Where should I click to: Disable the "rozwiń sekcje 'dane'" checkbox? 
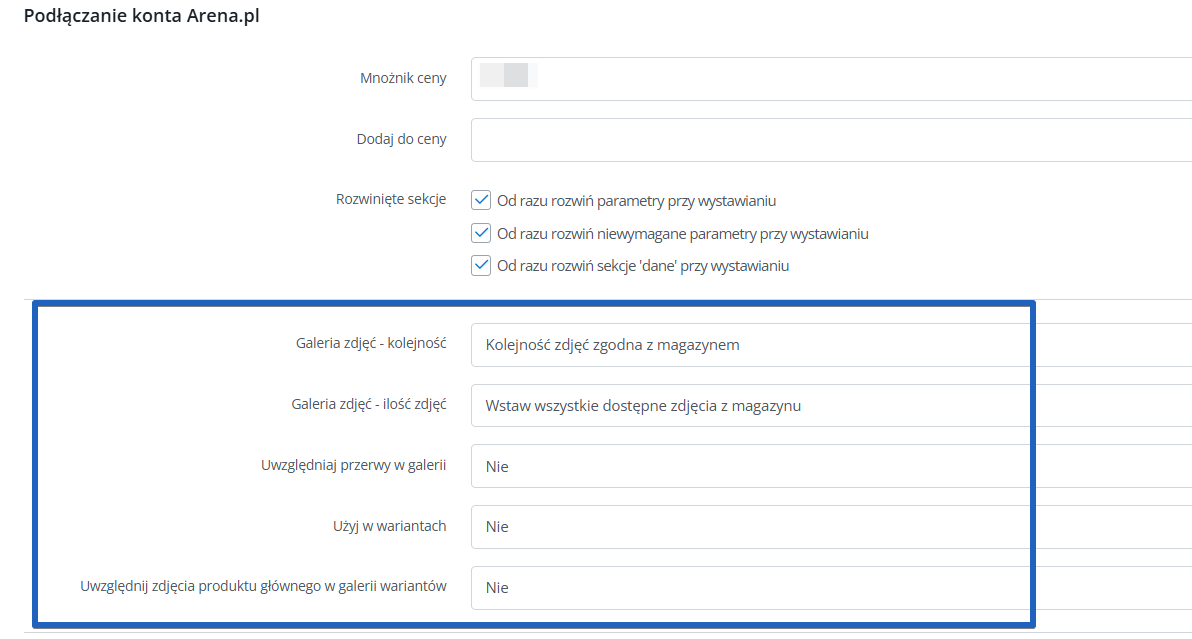(481, 266)
